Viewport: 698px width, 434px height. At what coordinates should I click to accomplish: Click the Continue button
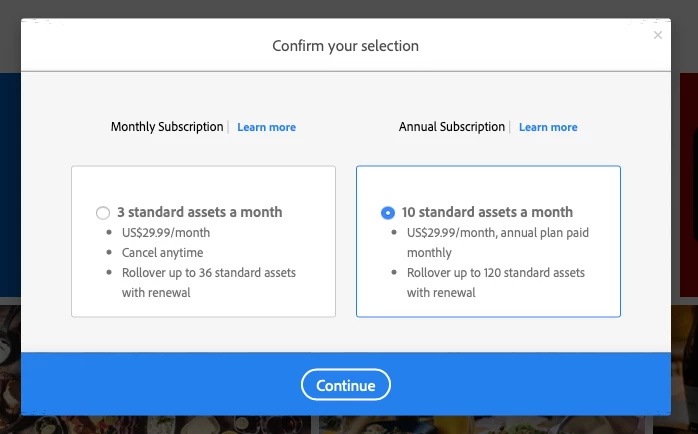click(x=346, y=385)
